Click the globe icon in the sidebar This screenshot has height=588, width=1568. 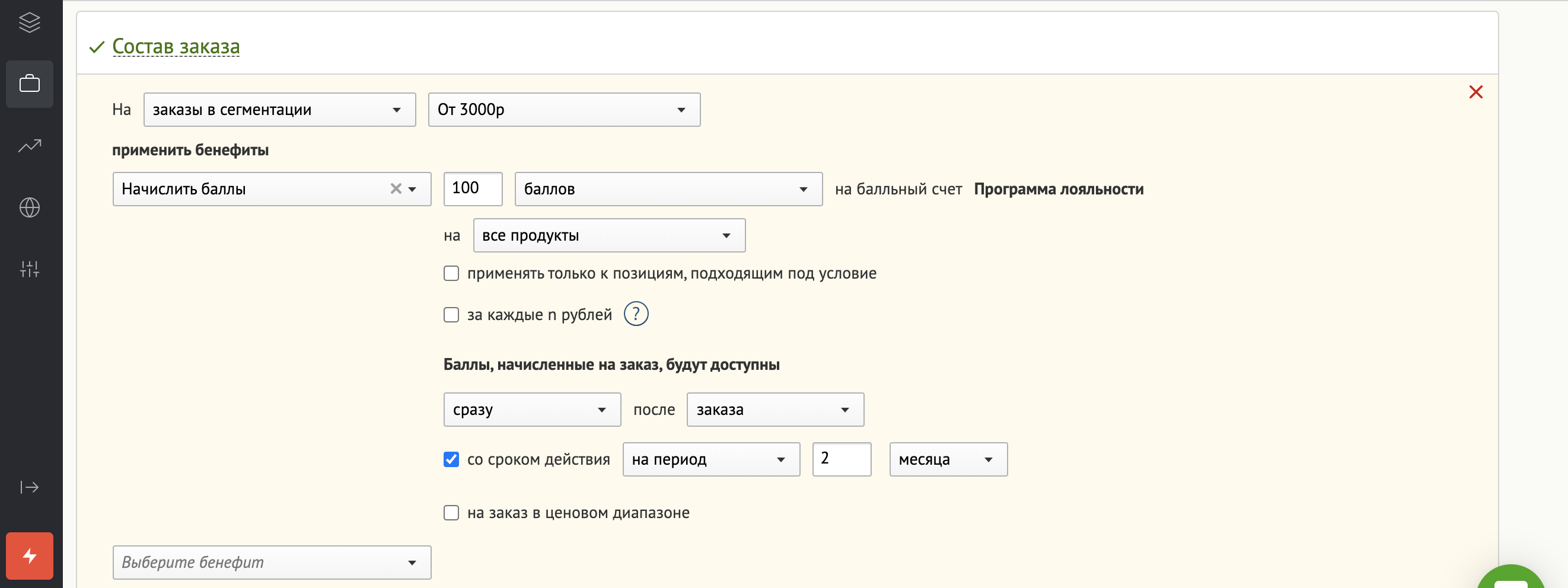(29, 207)
